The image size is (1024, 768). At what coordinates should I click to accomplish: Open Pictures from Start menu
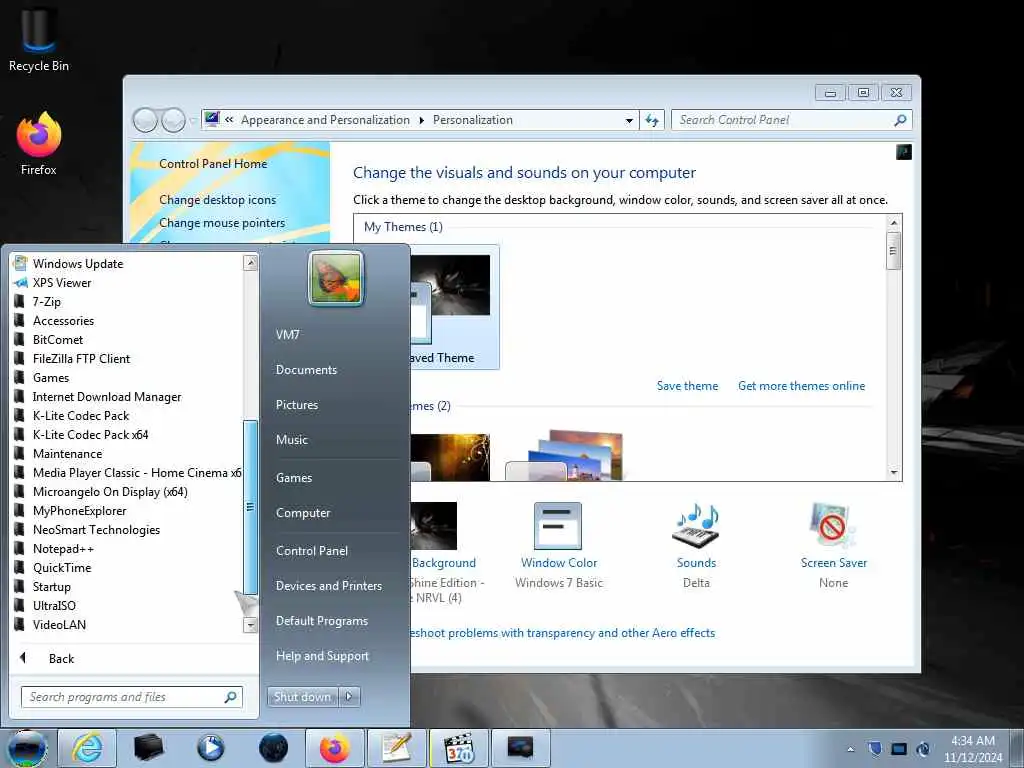pos(297,405)
